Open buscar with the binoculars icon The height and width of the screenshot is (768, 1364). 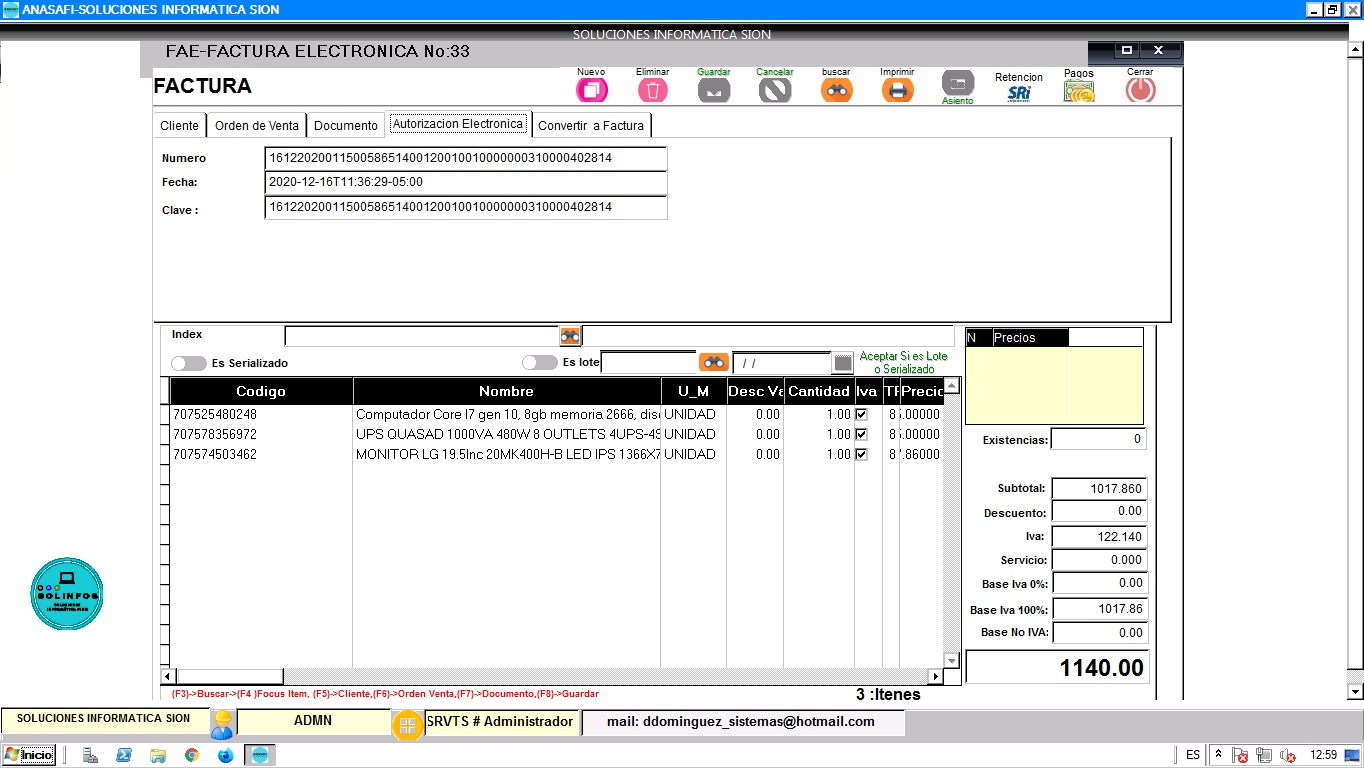click(836, 90)
